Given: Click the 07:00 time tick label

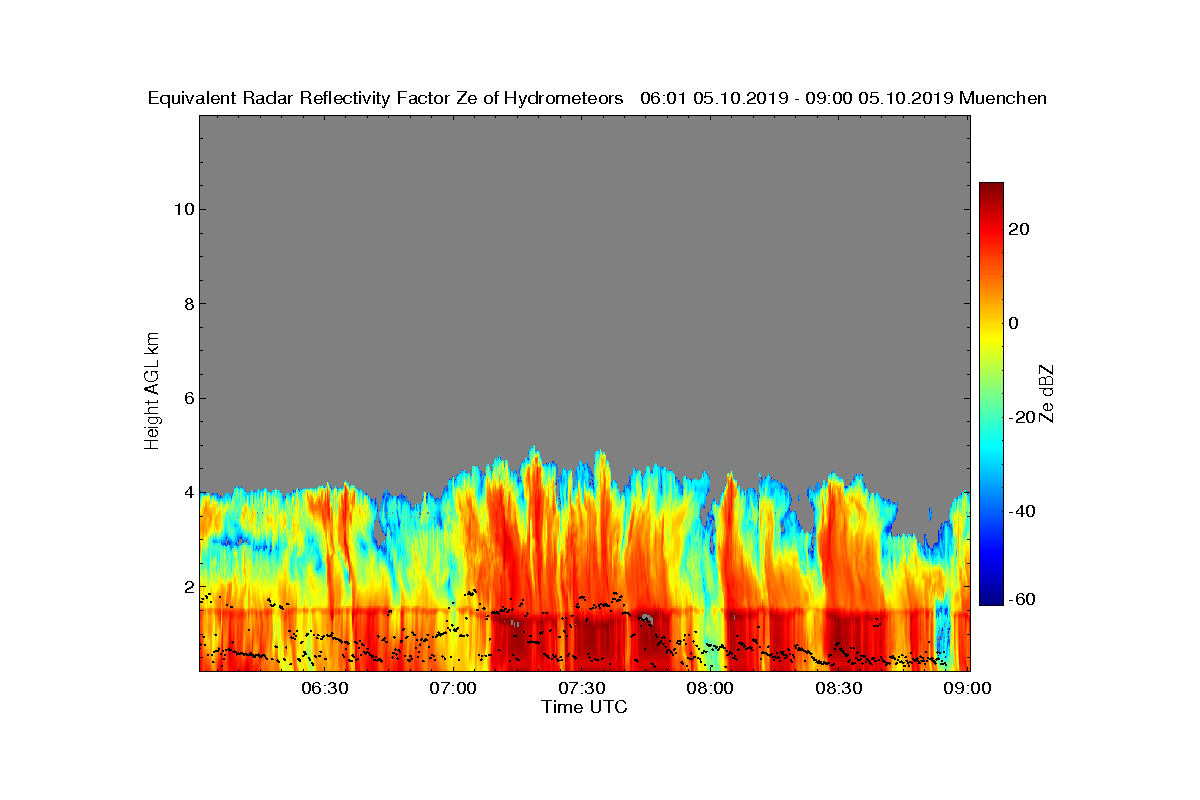Looking at the screenshot, I should click(x=453, y=688).
